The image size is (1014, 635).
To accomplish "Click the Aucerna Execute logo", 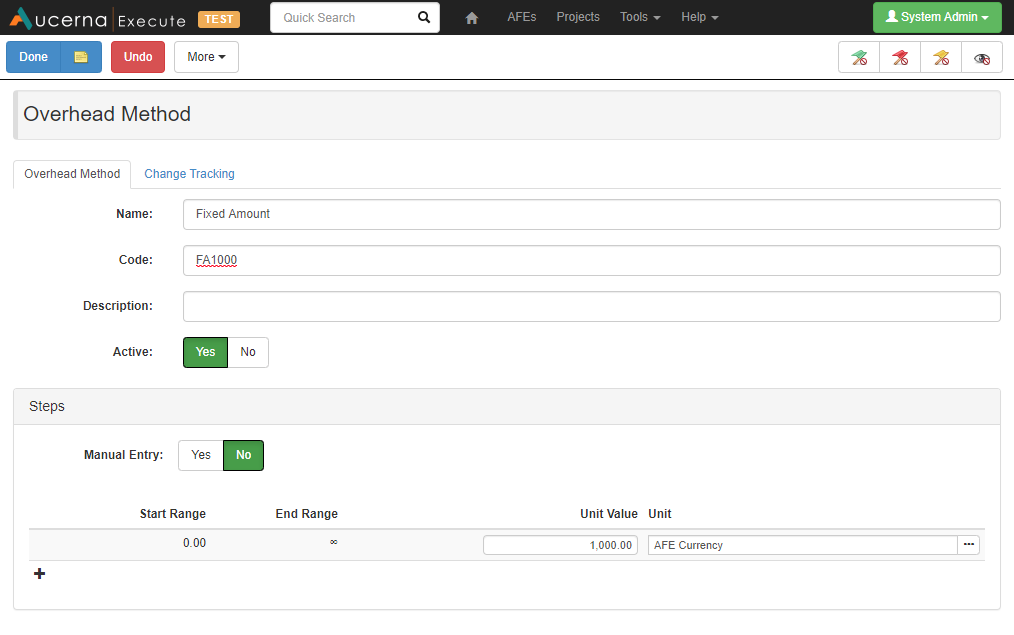I will click(x=100, y=18).
